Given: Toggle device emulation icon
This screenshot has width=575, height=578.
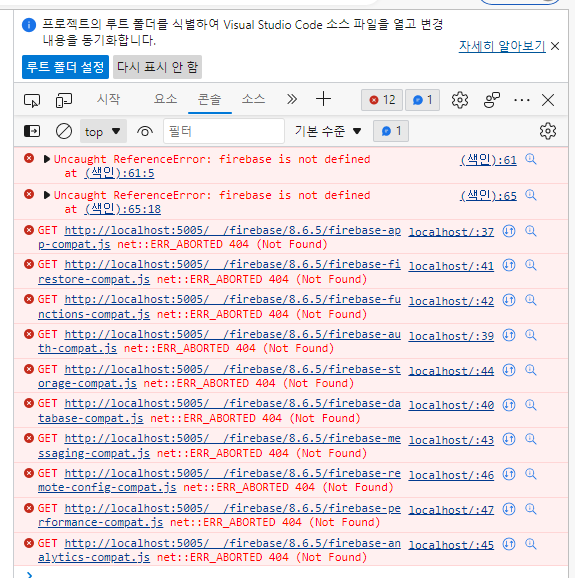Looking at the screenshot, I should click(x=64, y=100).
